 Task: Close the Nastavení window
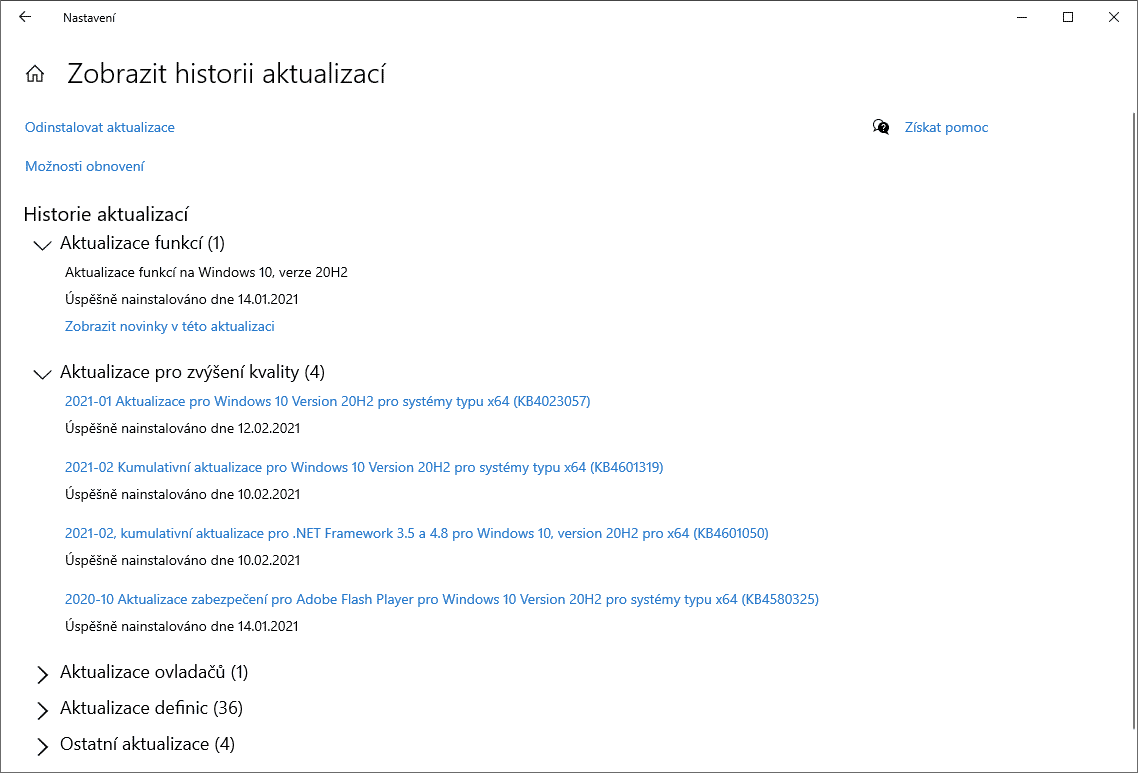(1114, 17)
